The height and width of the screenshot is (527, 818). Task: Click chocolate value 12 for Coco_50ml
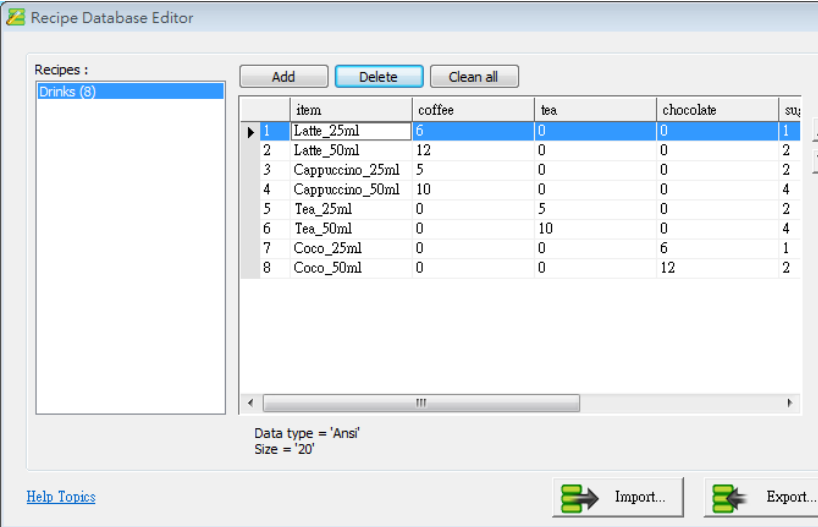tap(717, 268)
